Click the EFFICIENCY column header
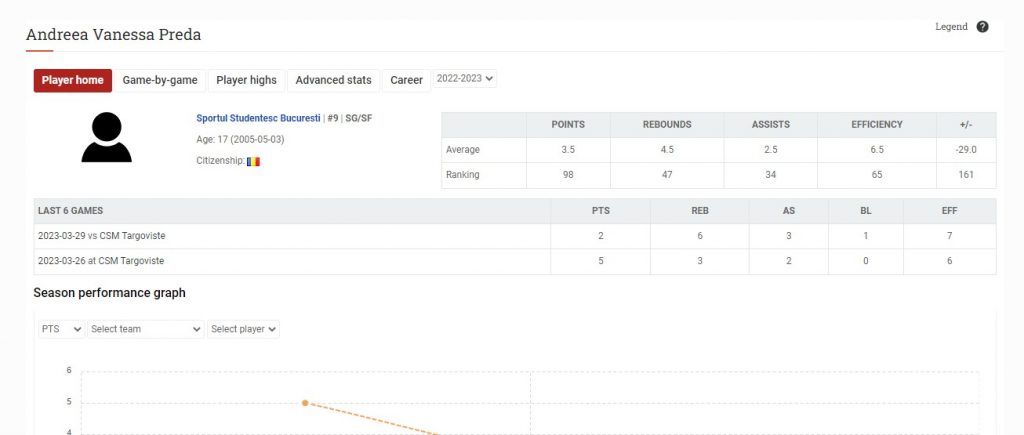 coord(876,125)
